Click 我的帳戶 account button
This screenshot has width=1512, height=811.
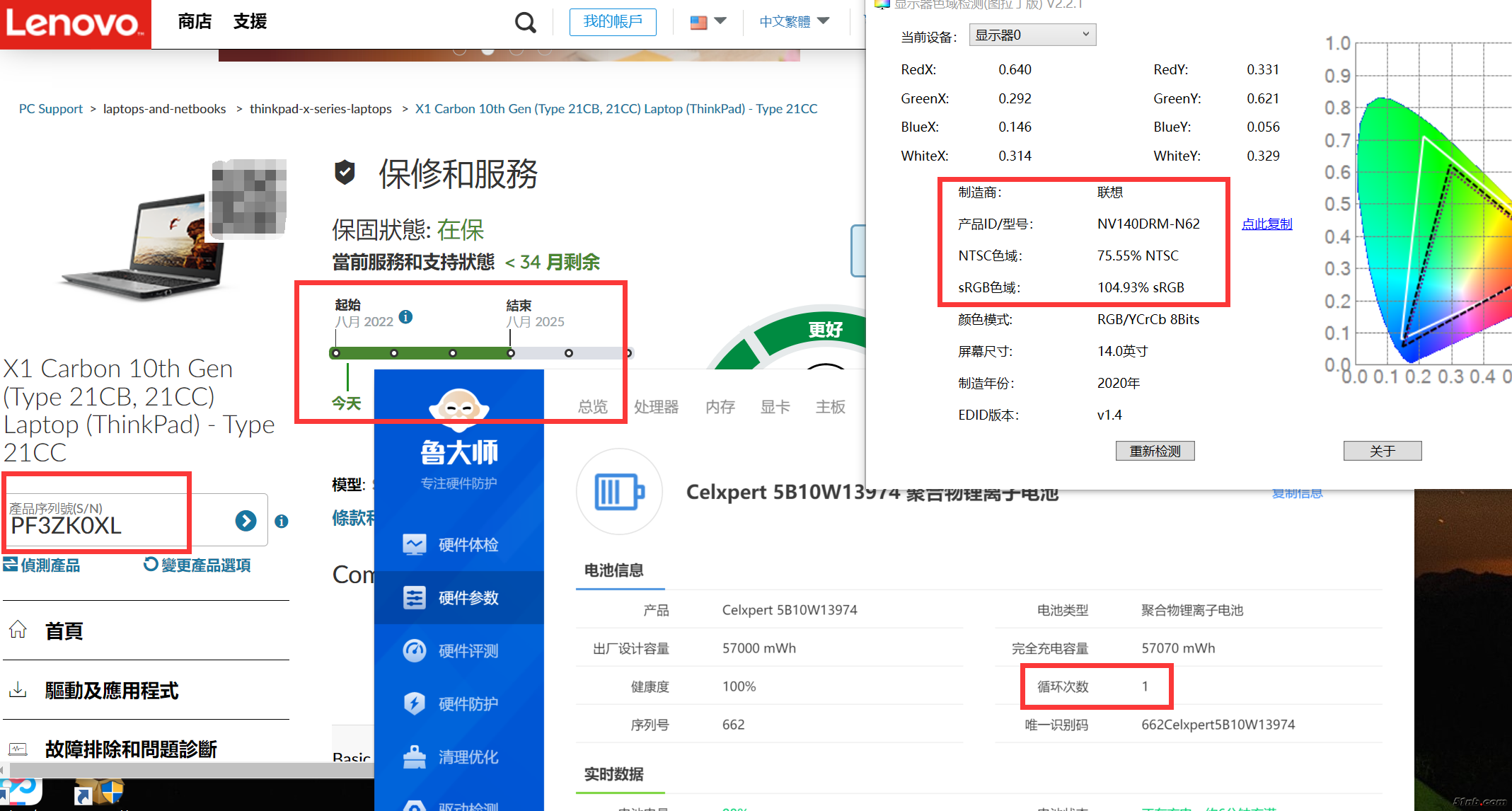point(613,22)
